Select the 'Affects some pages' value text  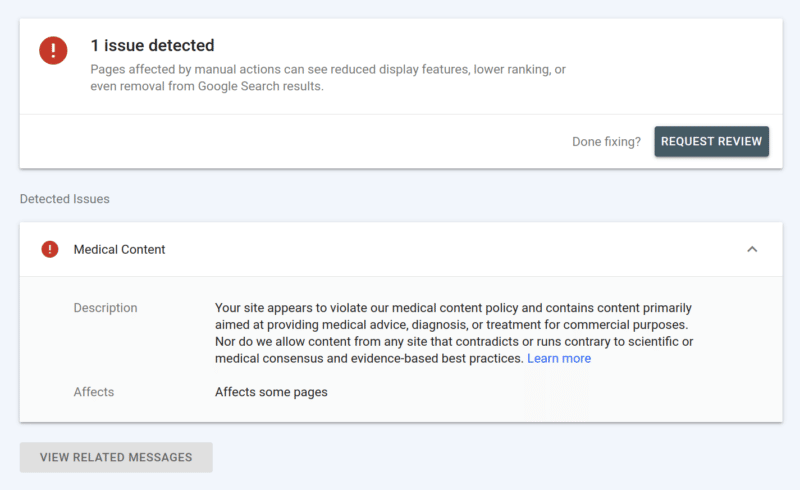click(271, 392)
